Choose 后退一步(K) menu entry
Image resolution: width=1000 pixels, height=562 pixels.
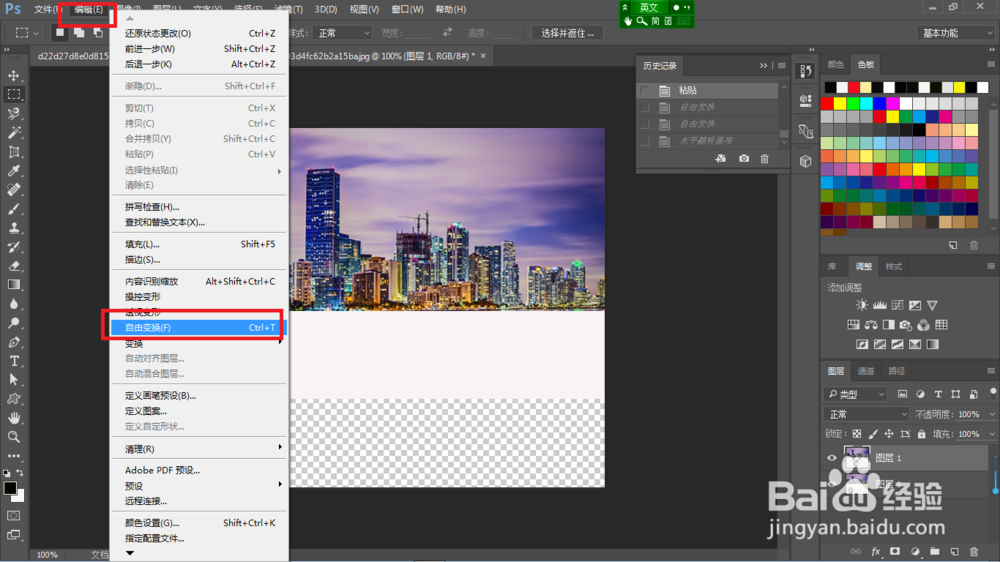[x=199, y=64]
